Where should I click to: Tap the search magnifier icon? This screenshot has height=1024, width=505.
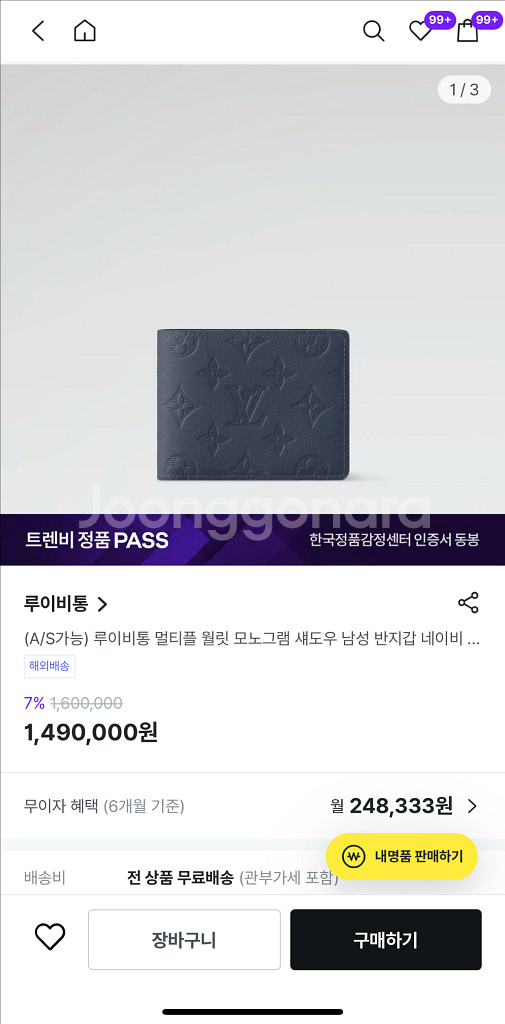(373, 31)
